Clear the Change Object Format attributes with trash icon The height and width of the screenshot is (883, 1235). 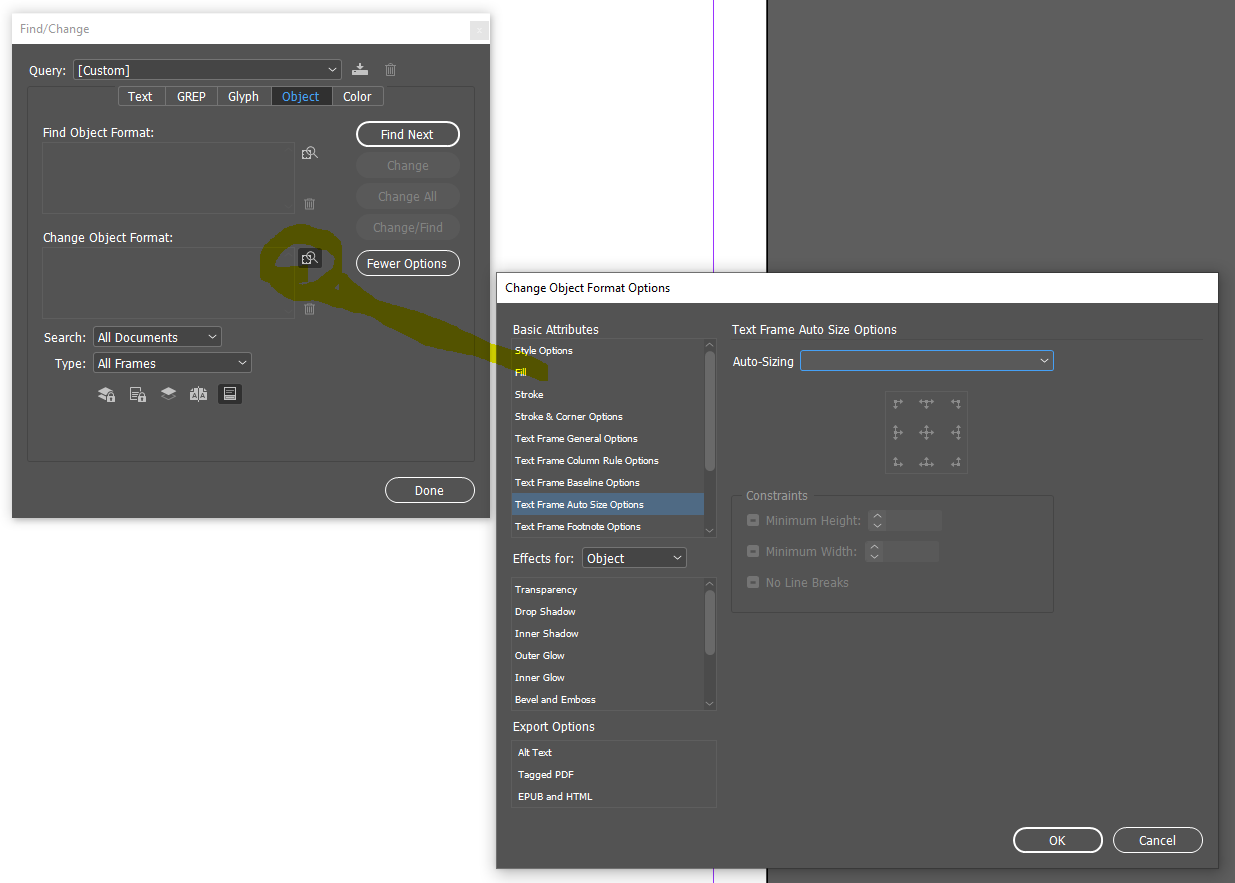309,309
